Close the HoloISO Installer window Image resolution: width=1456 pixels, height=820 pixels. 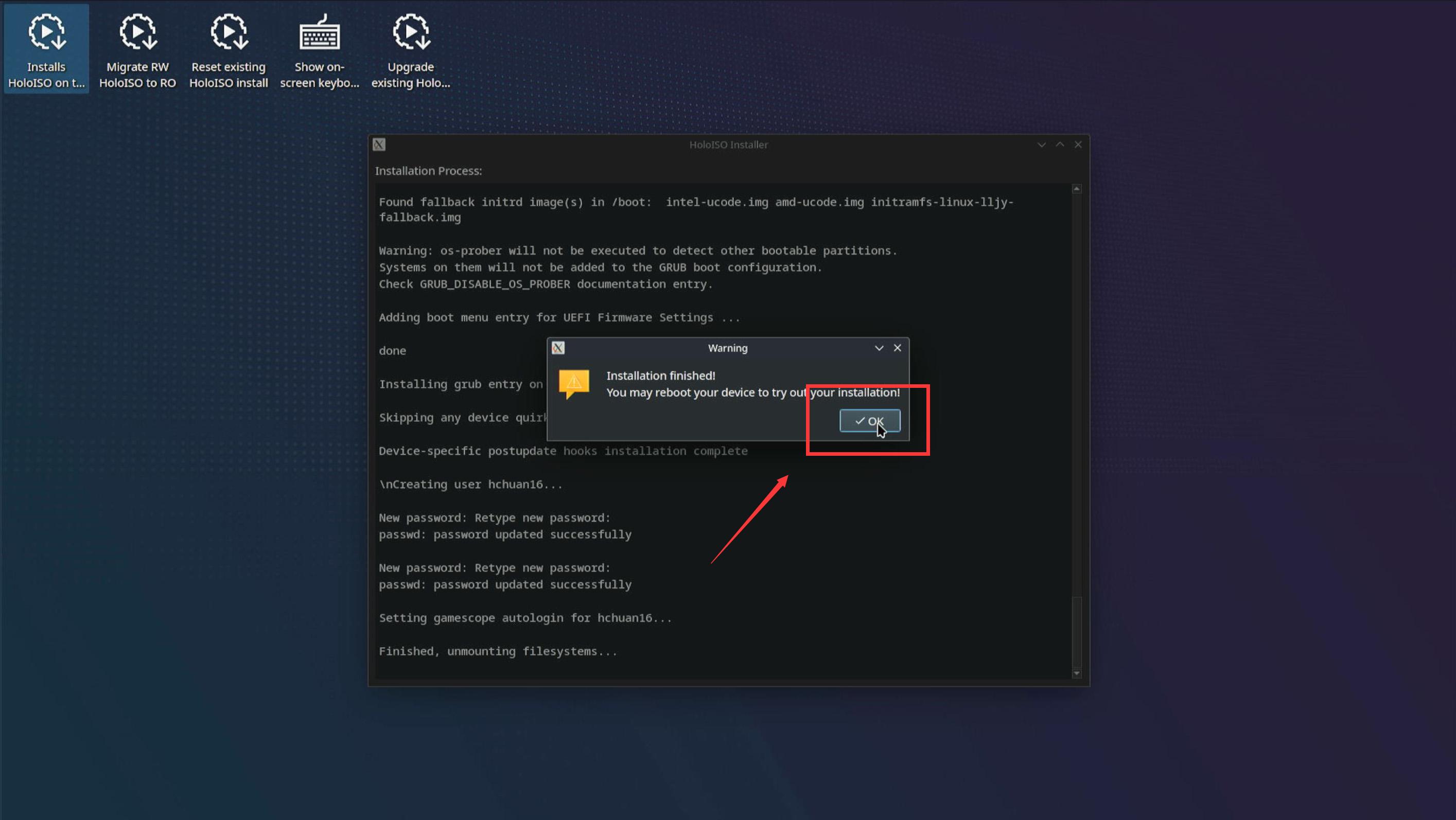point(1078,145)
